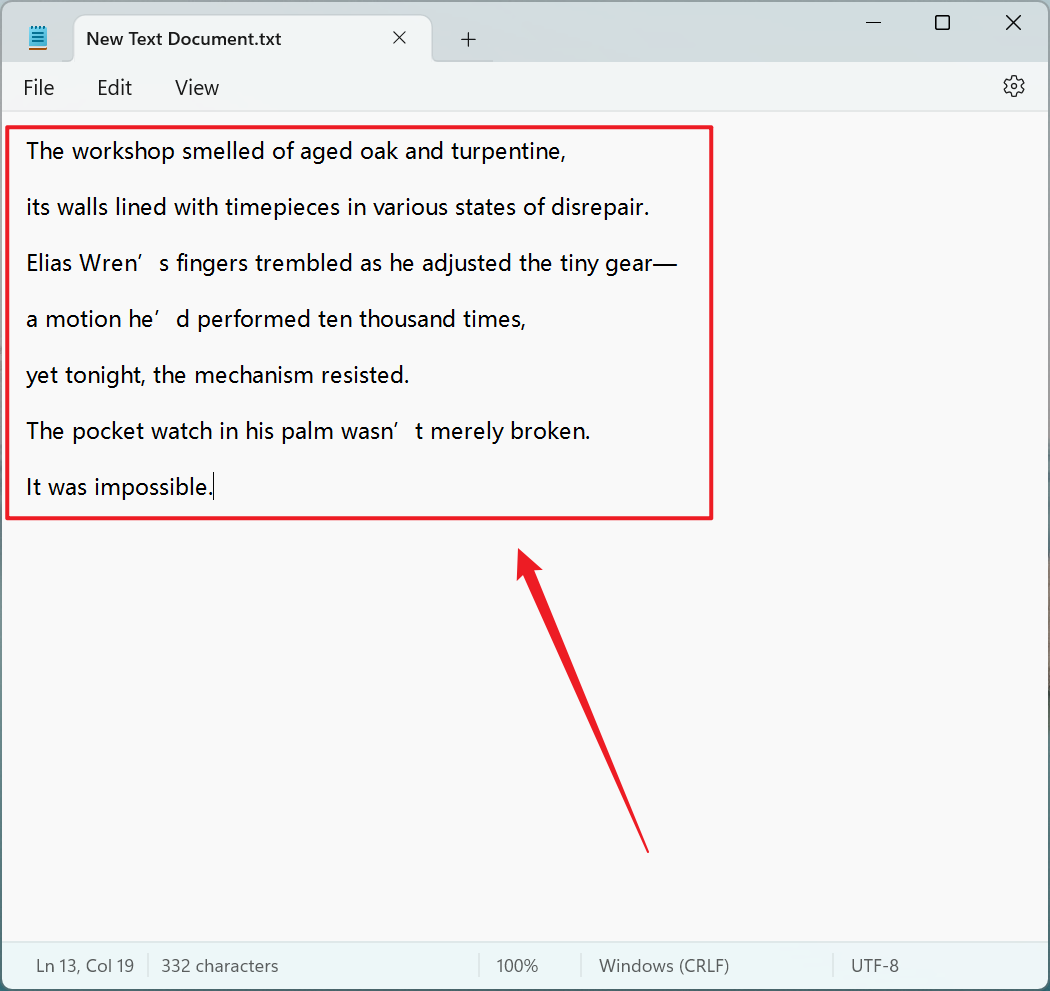Open the File menu
Screen dimensions: 1050x991
[38, 88]
